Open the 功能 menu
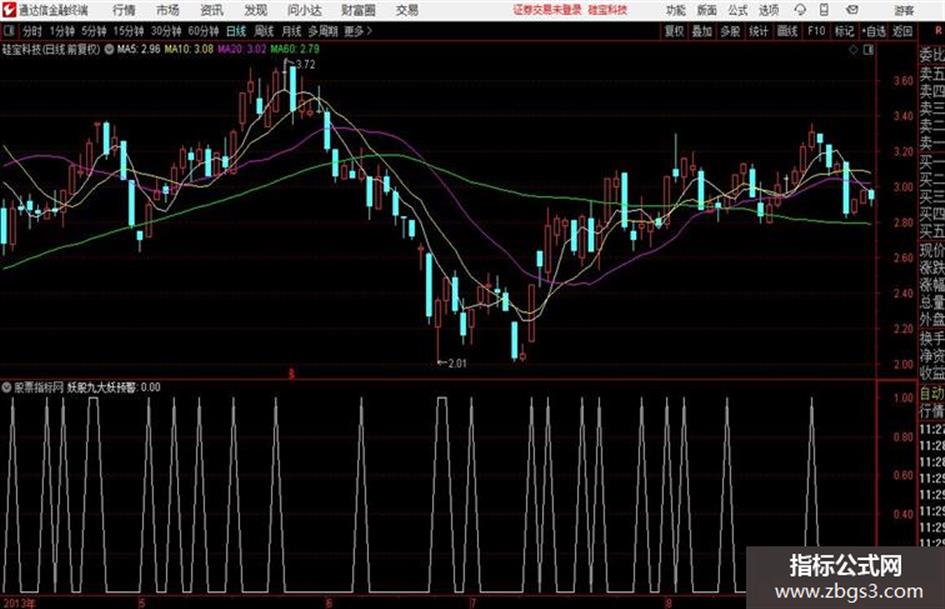 pos(676,10)
